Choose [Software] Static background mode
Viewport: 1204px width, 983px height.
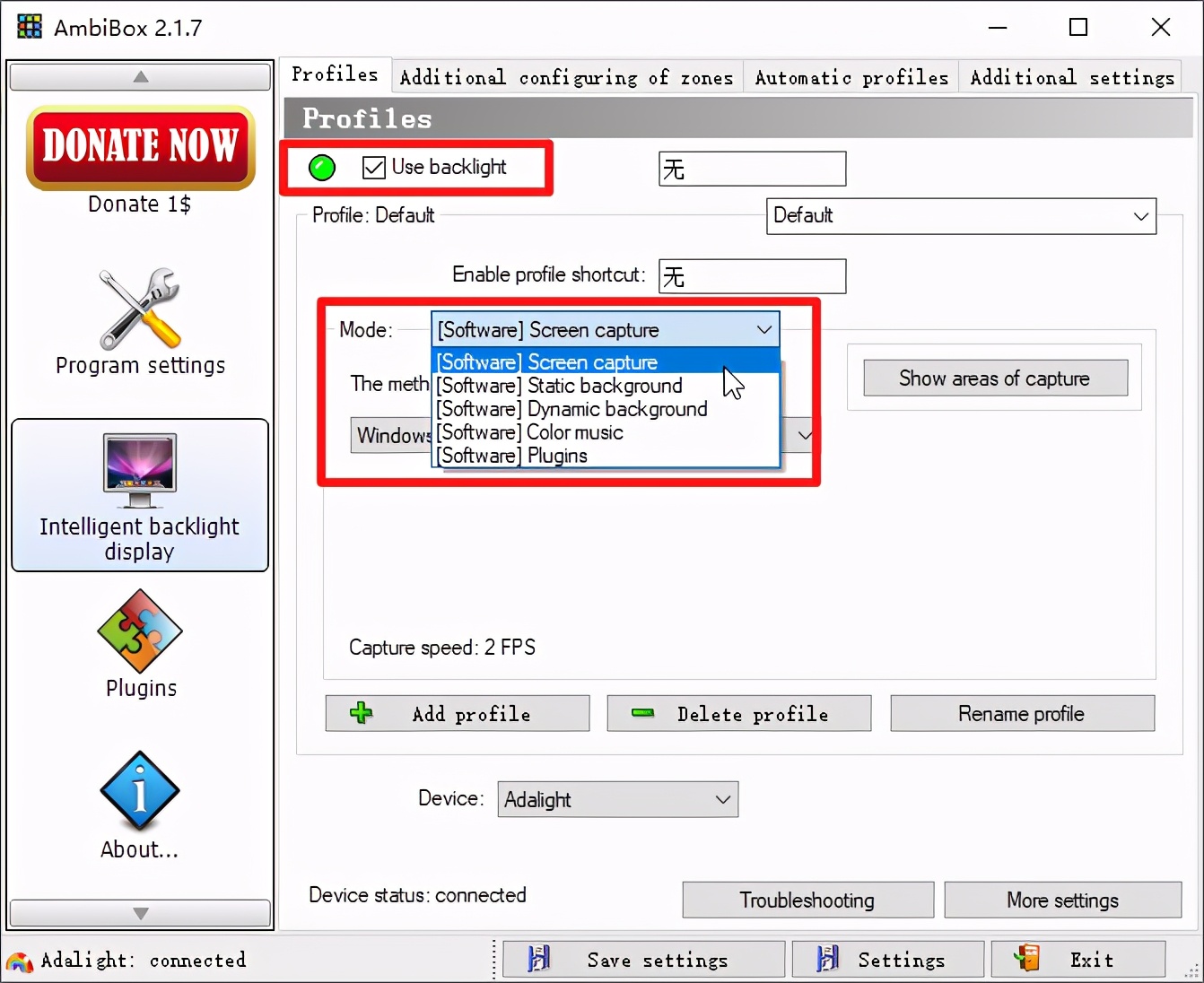tap(606, 386)
